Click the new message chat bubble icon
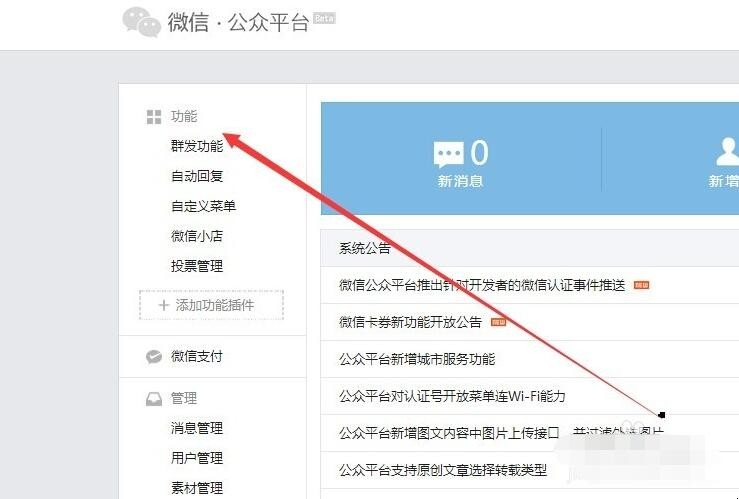This screenshot has height=499, width=739. (x=448, y=154)
